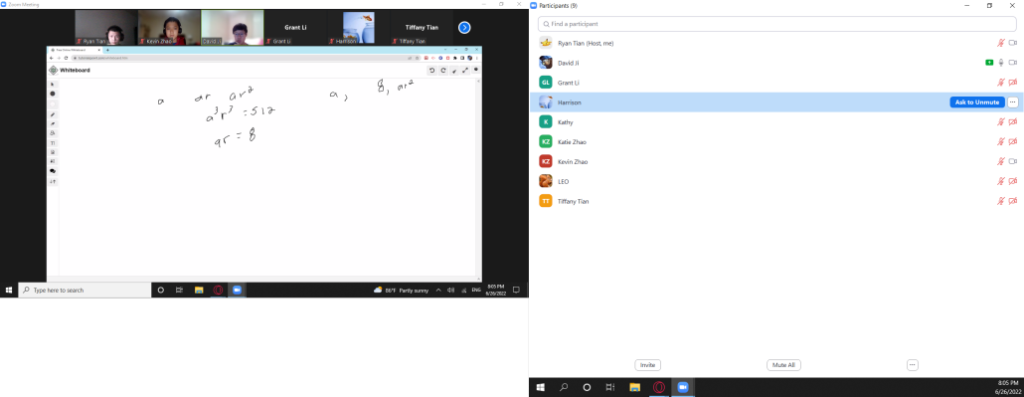1024x397 pixels.
Task: Open the more menu beside Mute All
Action: pos(912,365)
